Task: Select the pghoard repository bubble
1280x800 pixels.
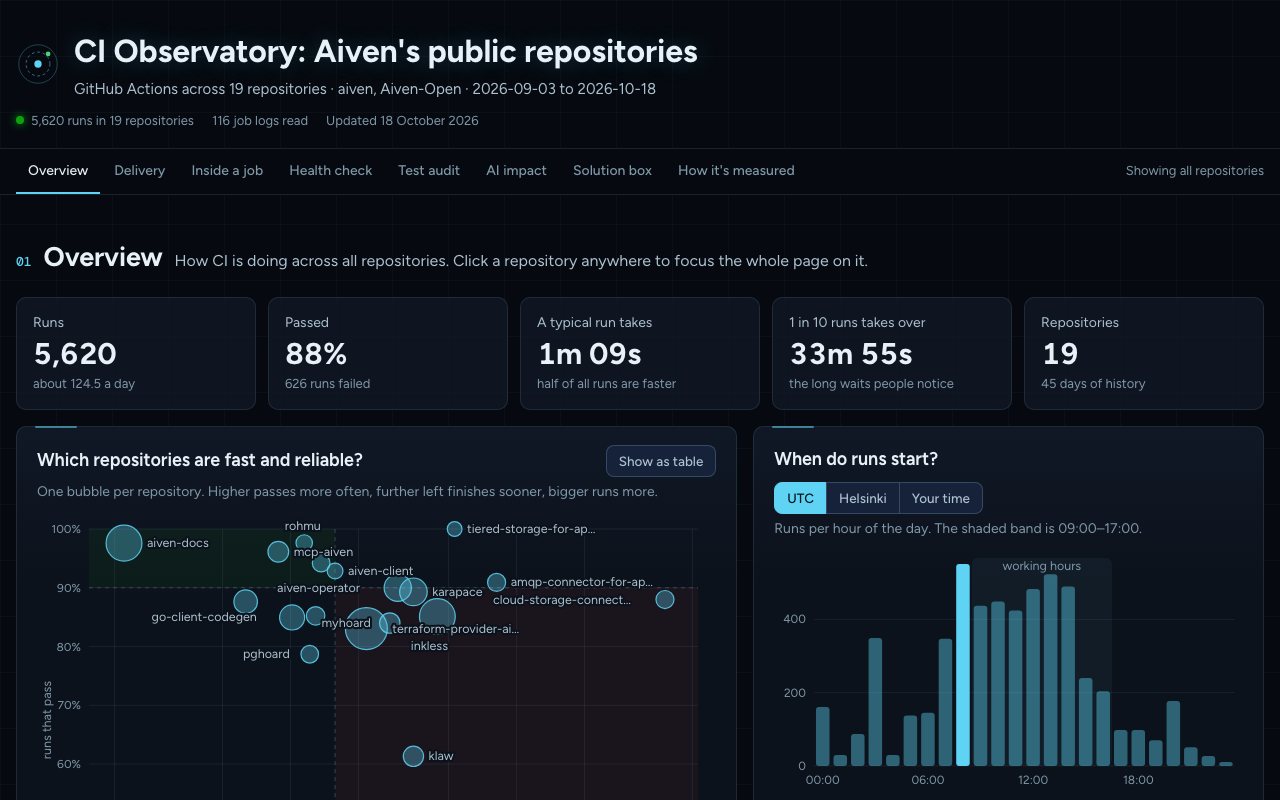Action: tap(310, 654)
